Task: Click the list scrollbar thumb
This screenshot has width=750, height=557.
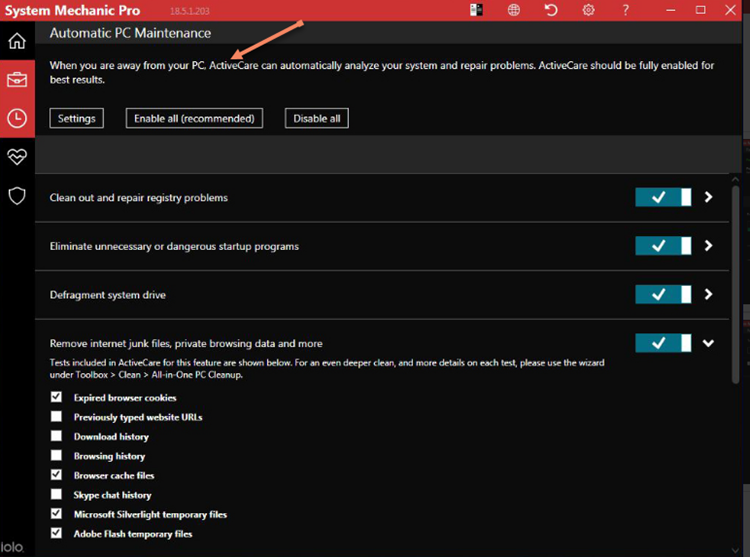Action: point(736,284)
